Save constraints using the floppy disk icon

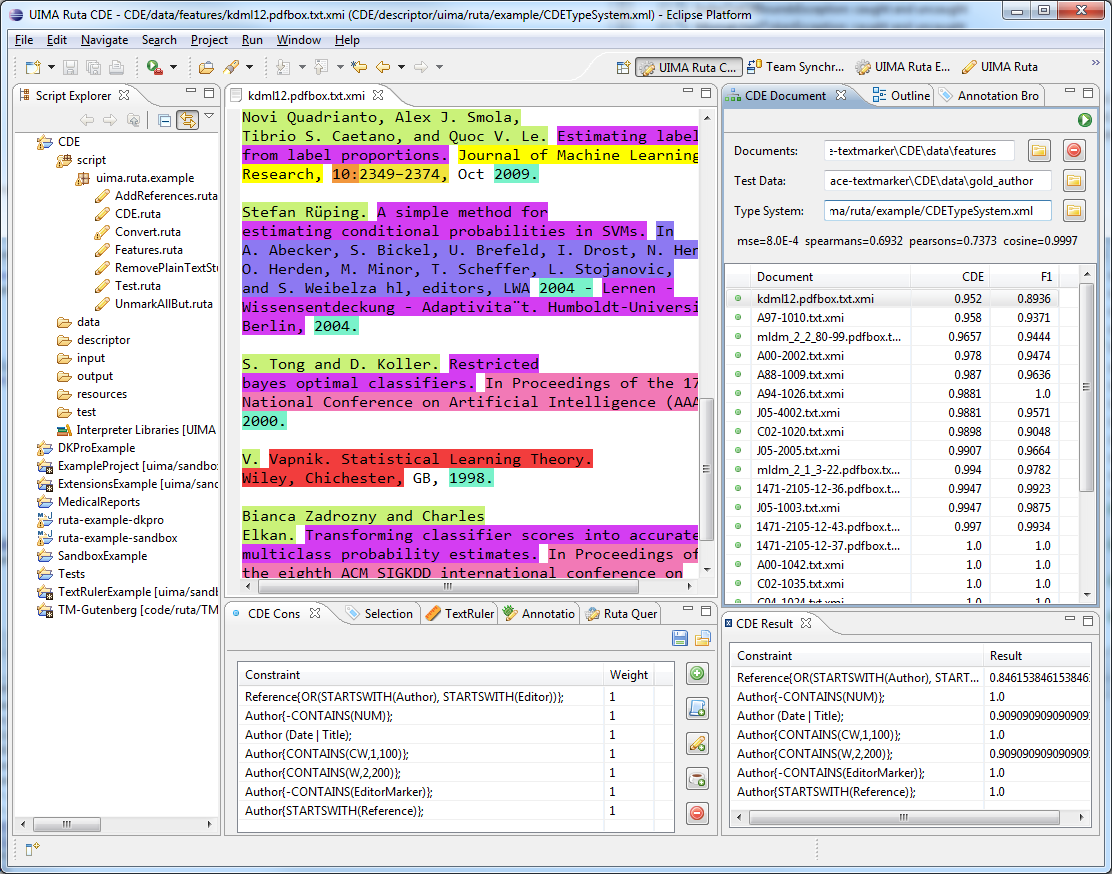coord(680,639)
